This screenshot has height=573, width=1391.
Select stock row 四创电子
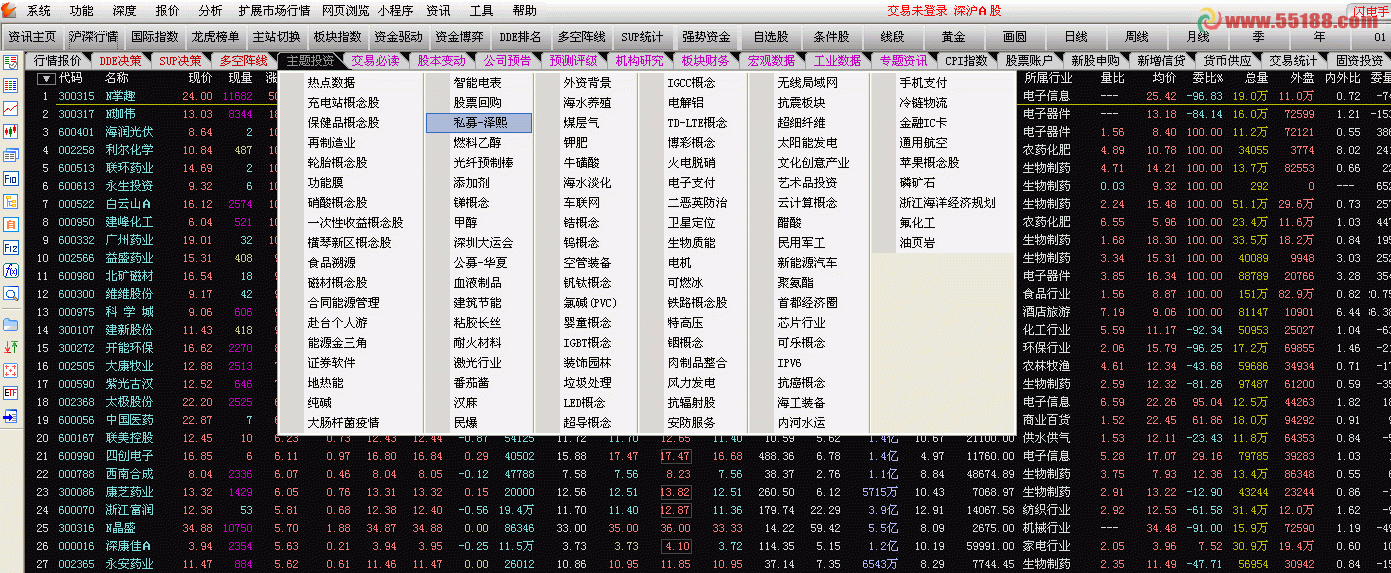click(x=129, y=456)
